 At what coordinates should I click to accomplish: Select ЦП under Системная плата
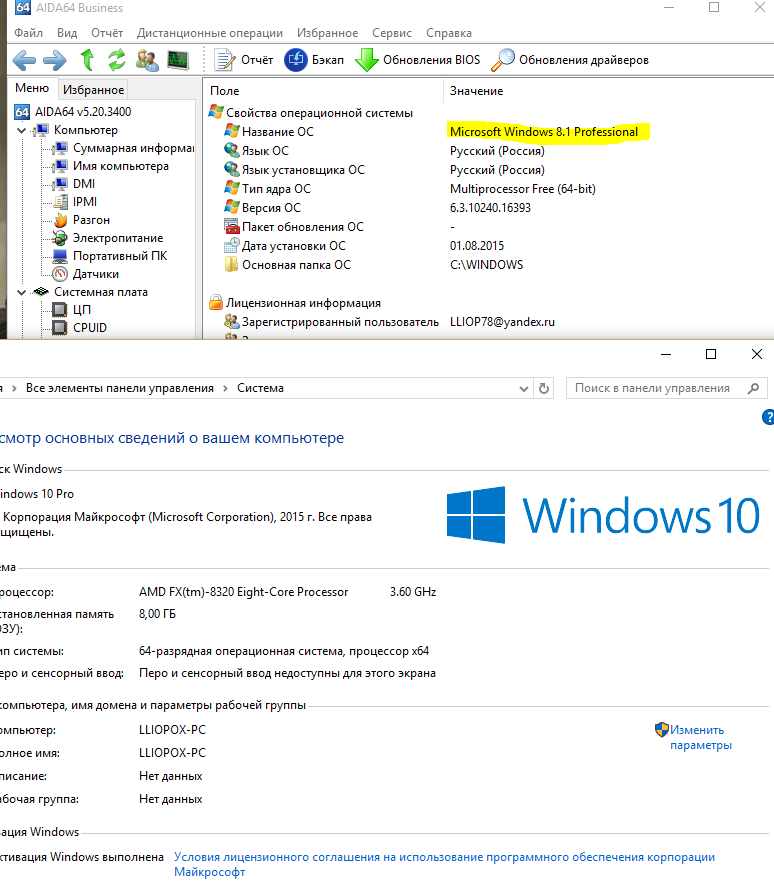click(72, 310)
